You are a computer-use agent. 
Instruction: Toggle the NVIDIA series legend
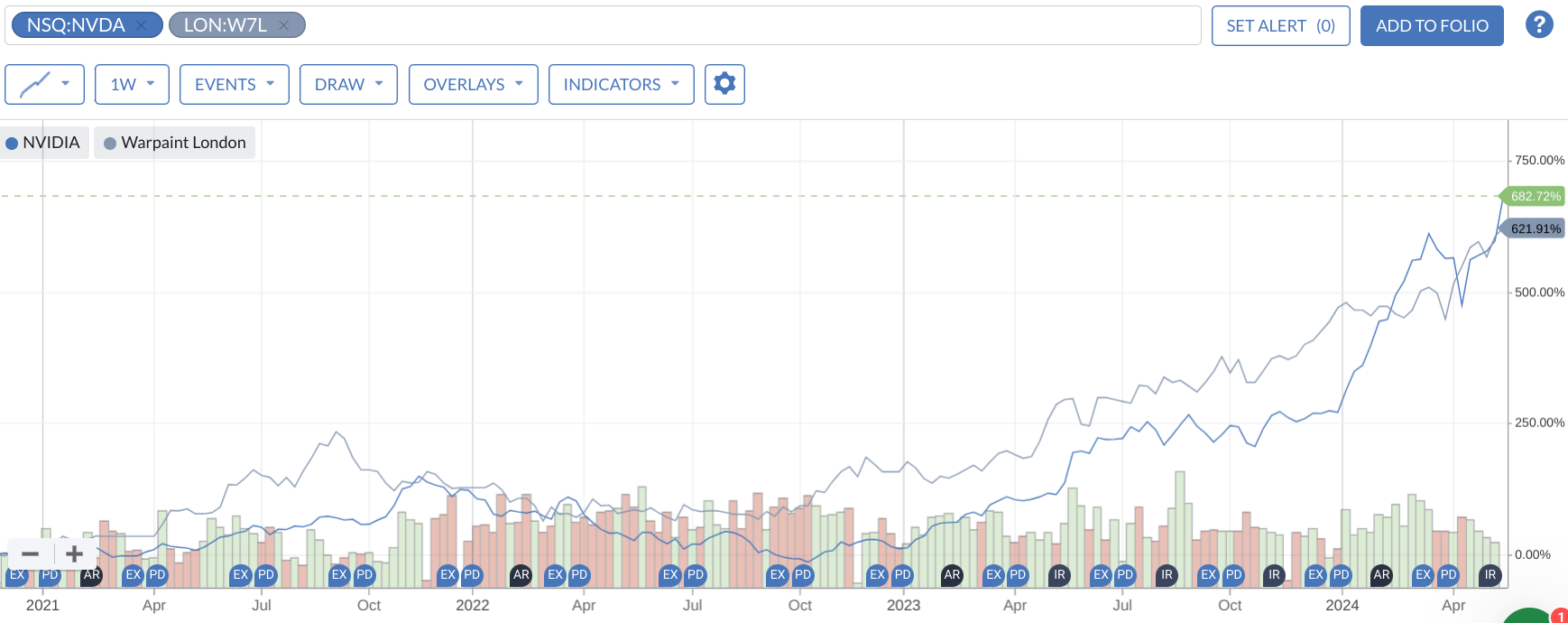click(43, 143)
